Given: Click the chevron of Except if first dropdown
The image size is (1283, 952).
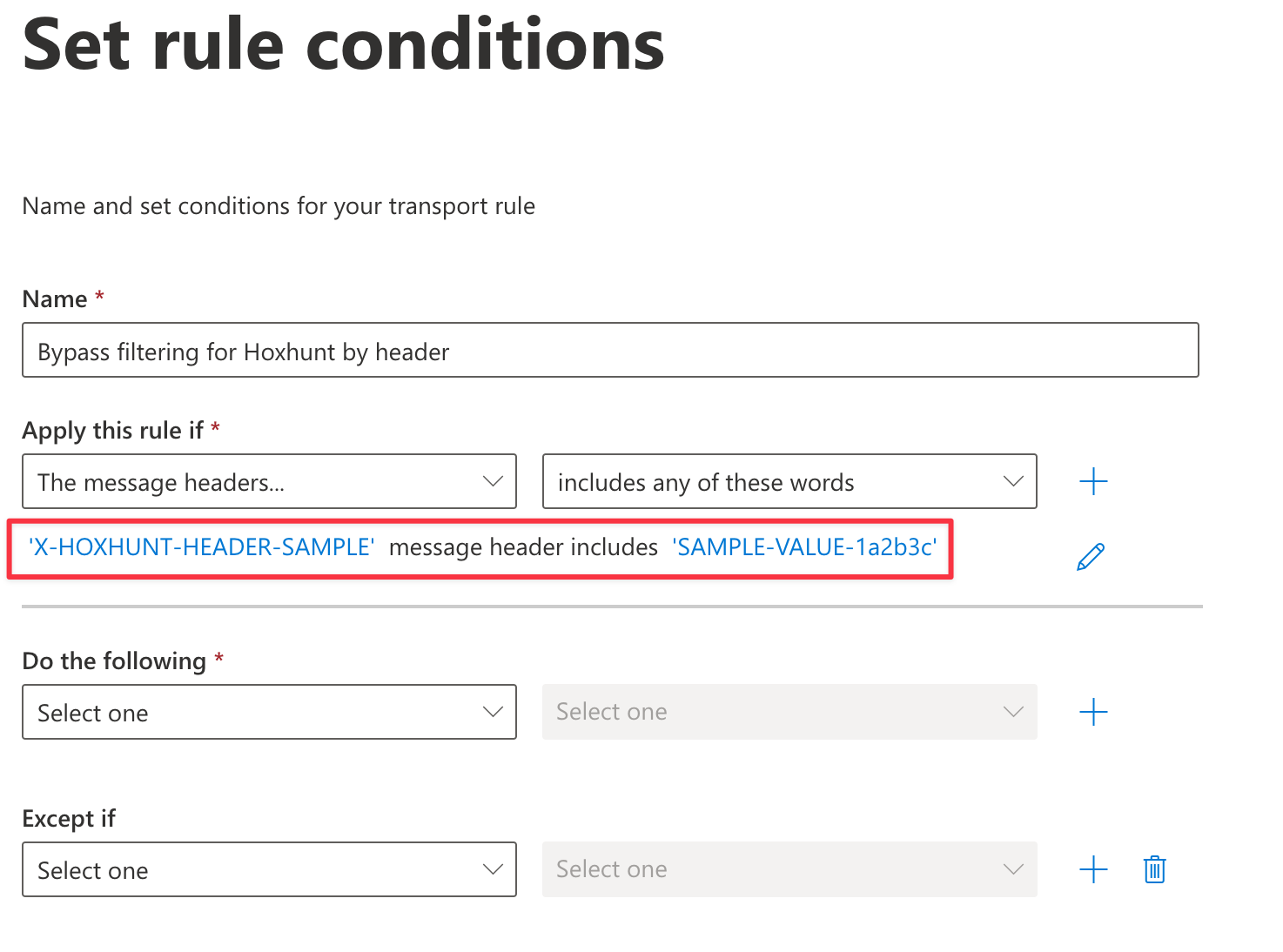Looking at the screenshot, I should click(x=493, y=869).
